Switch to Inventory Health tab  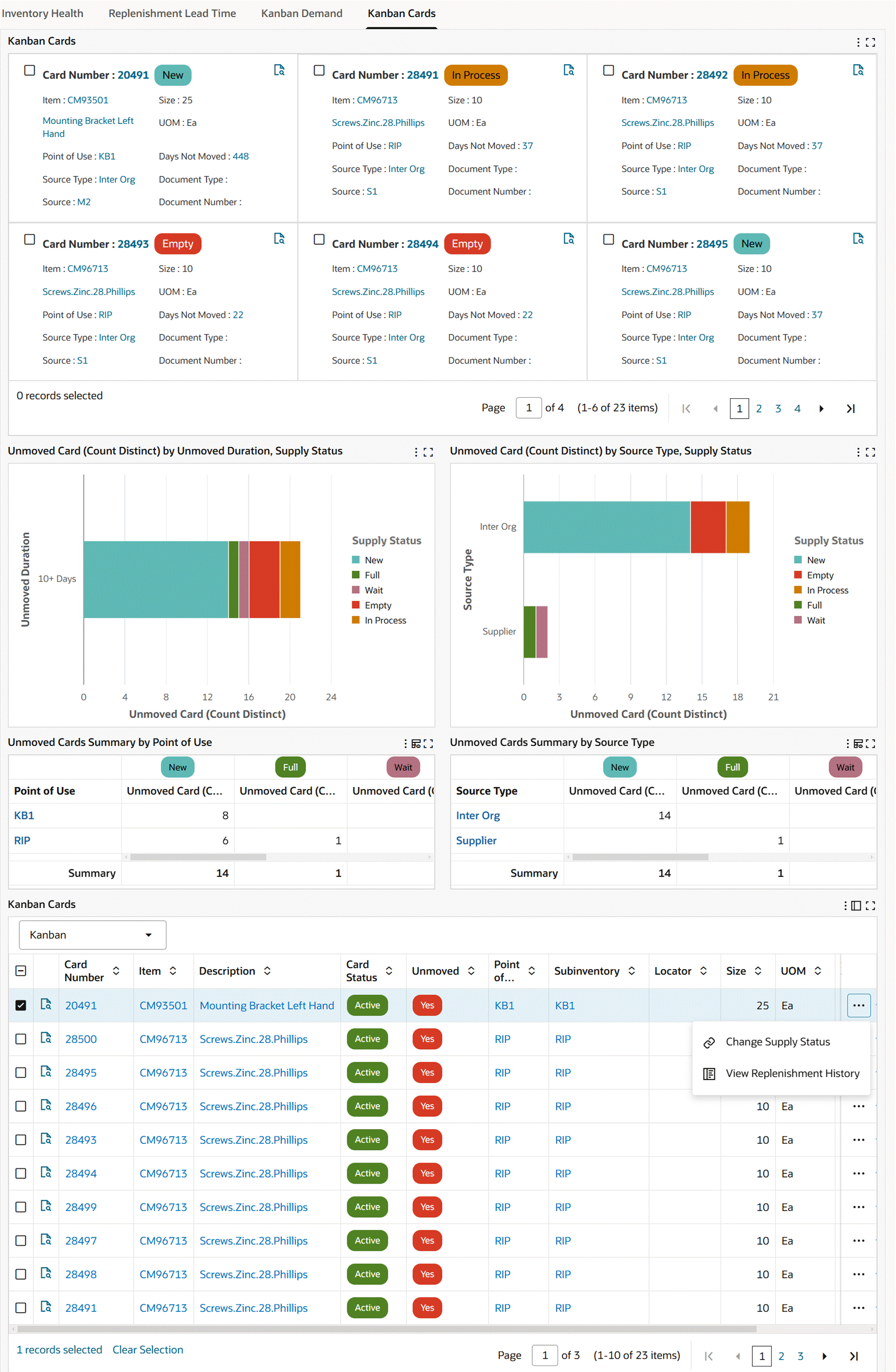(x=42, y=13)
